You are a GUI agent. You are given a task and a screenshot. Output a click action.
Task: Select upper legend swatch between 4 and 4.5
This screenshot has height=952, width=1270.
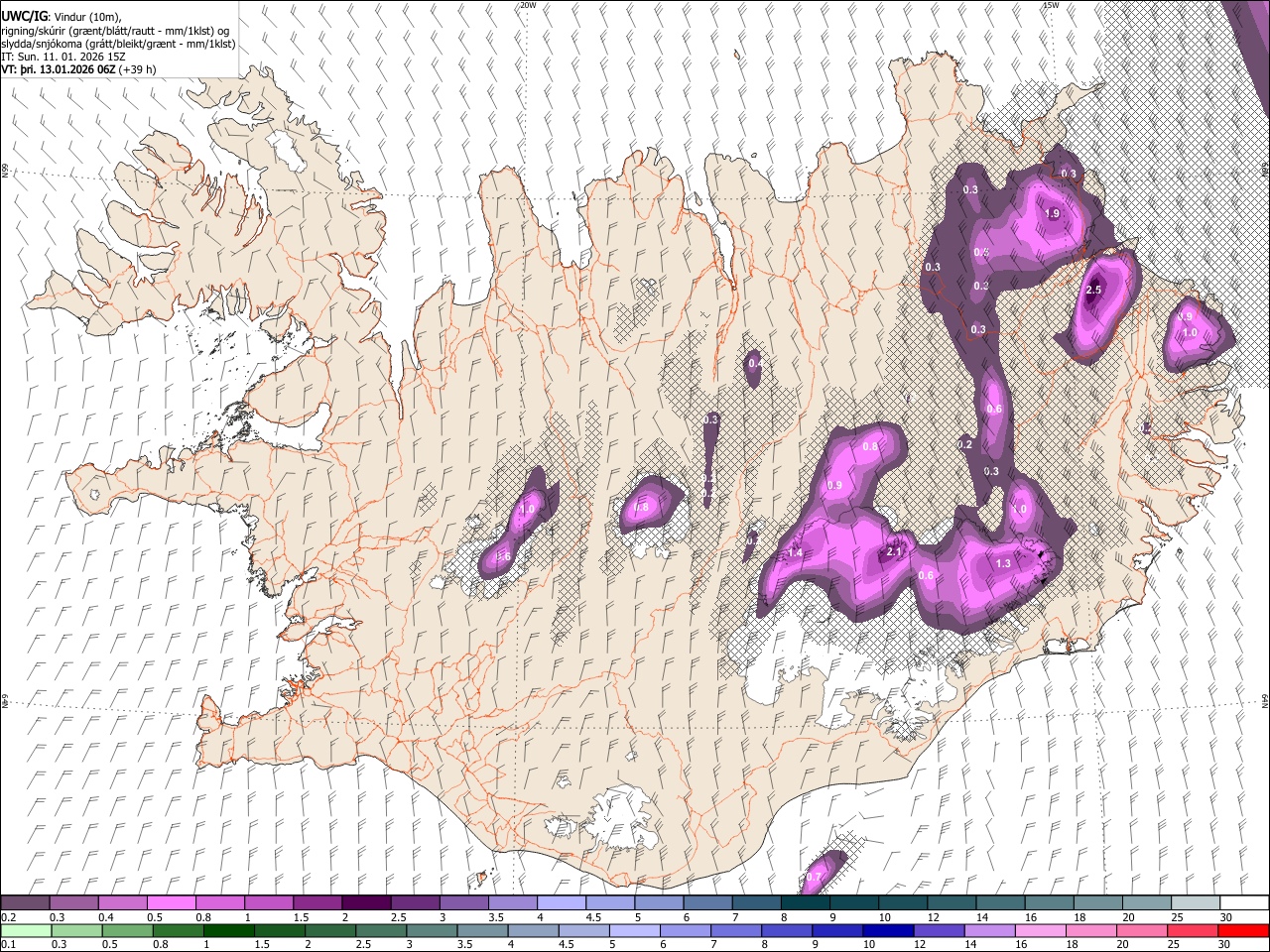562,902
